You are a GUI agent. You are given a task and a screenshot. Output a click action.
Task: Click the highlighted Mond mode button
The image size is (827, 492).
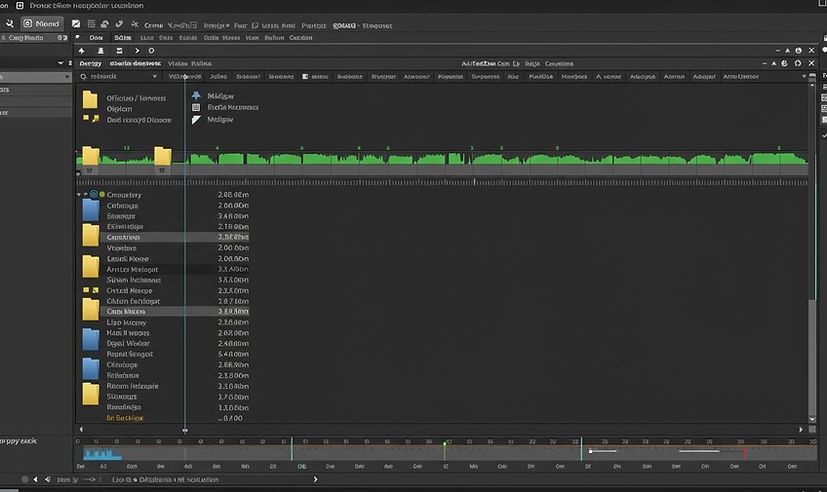point(42,24)
